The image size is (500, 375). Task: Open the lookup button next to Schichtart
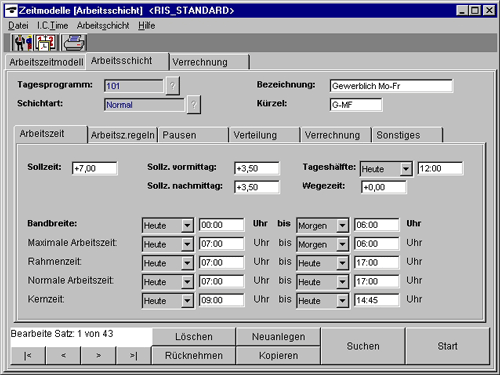point(194,105)
